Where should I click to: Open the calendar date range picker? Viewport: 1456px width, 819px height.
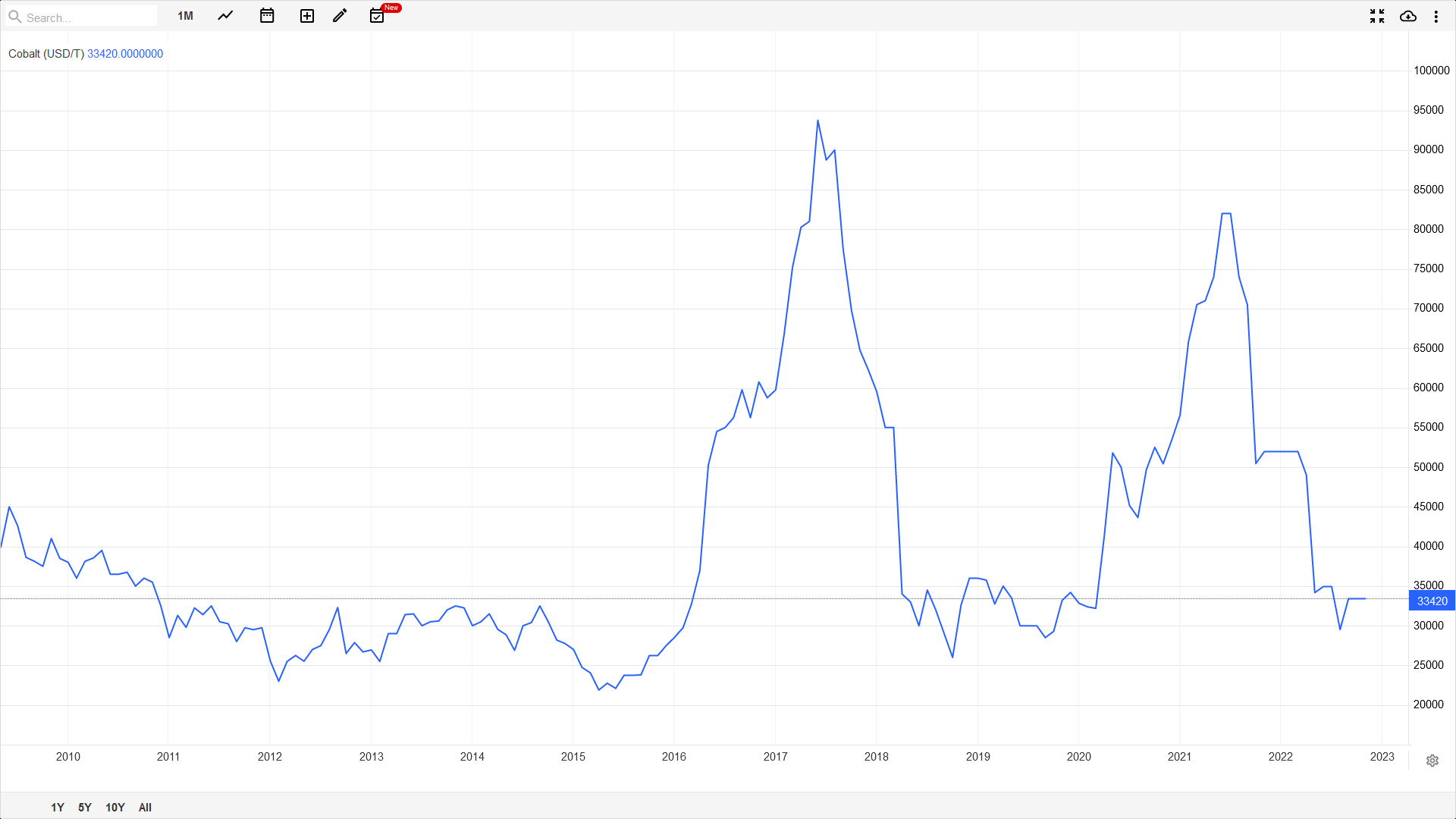point(266,16)
